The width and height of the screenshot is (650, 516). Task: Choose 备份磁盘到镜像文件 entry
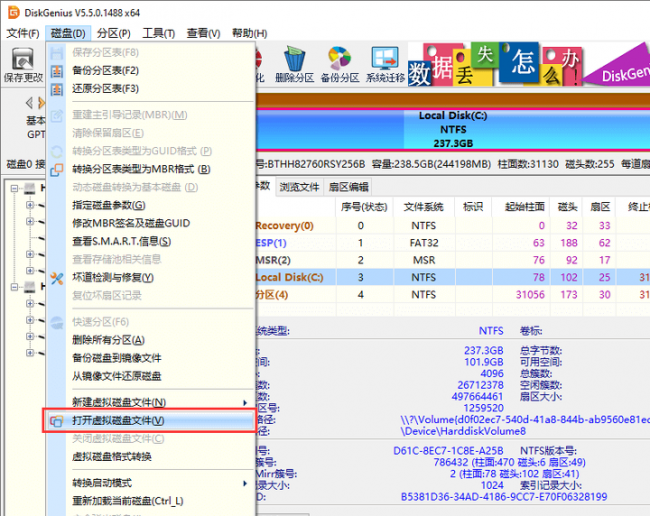pyautogui.click(x=151, y=358)
